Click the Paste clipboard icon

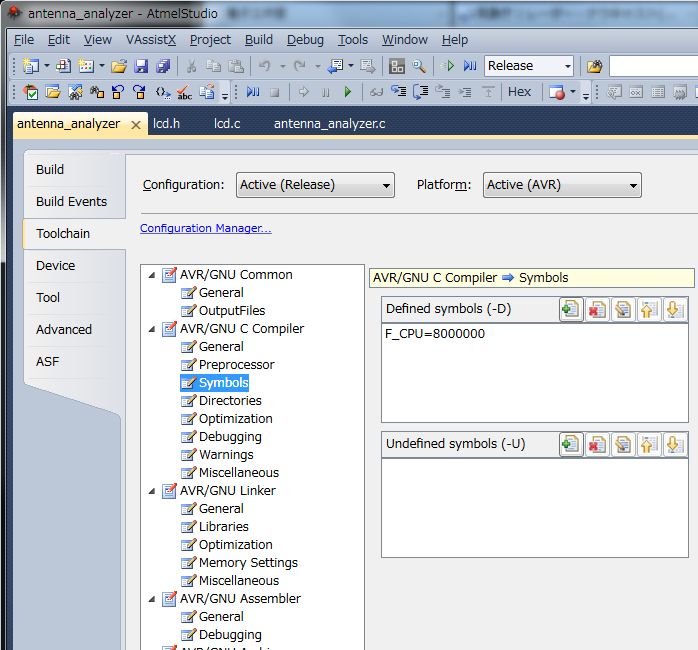(x=235, y=66)
